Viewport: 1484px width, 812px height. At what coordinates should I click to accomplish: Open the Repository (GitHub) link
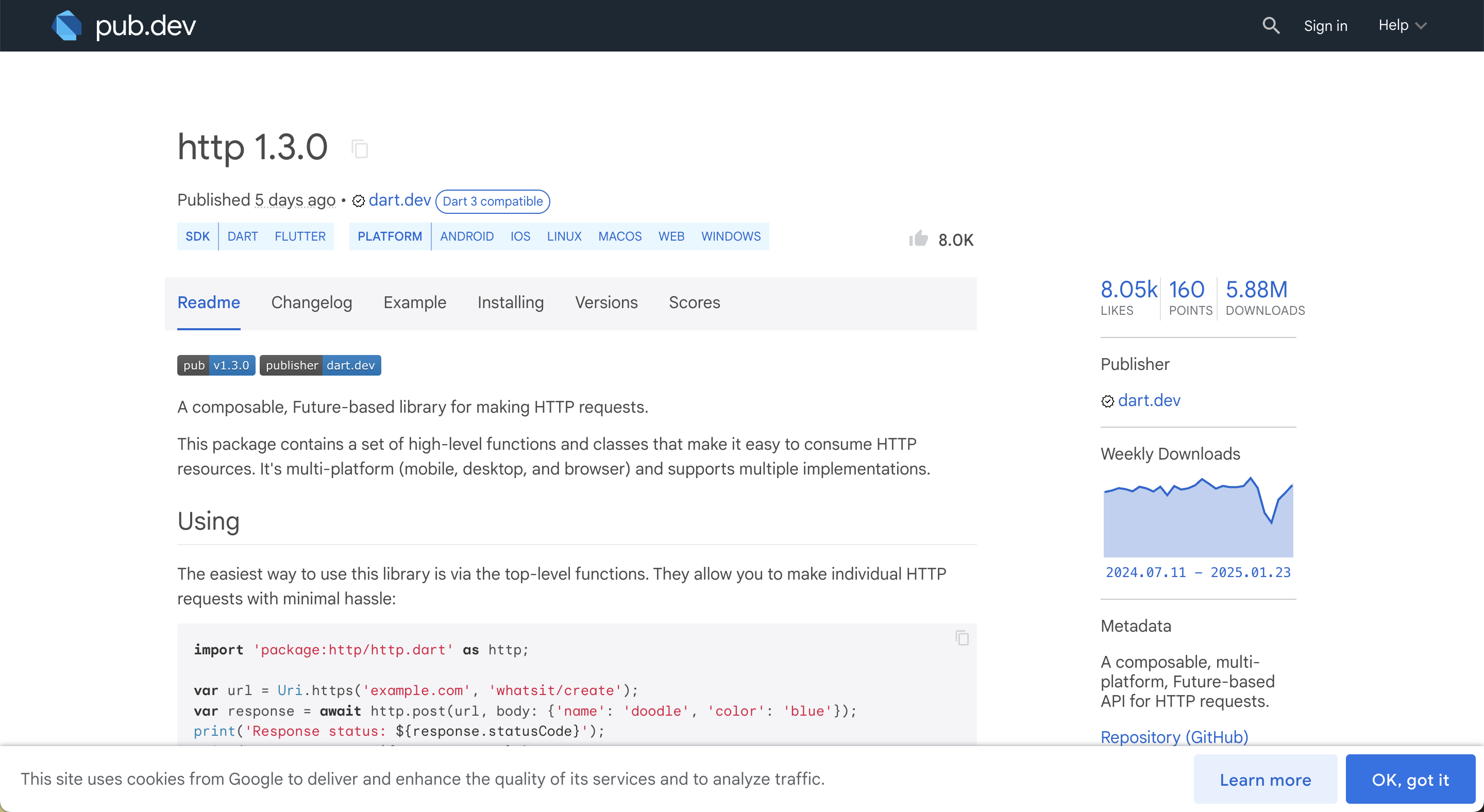1174,737
